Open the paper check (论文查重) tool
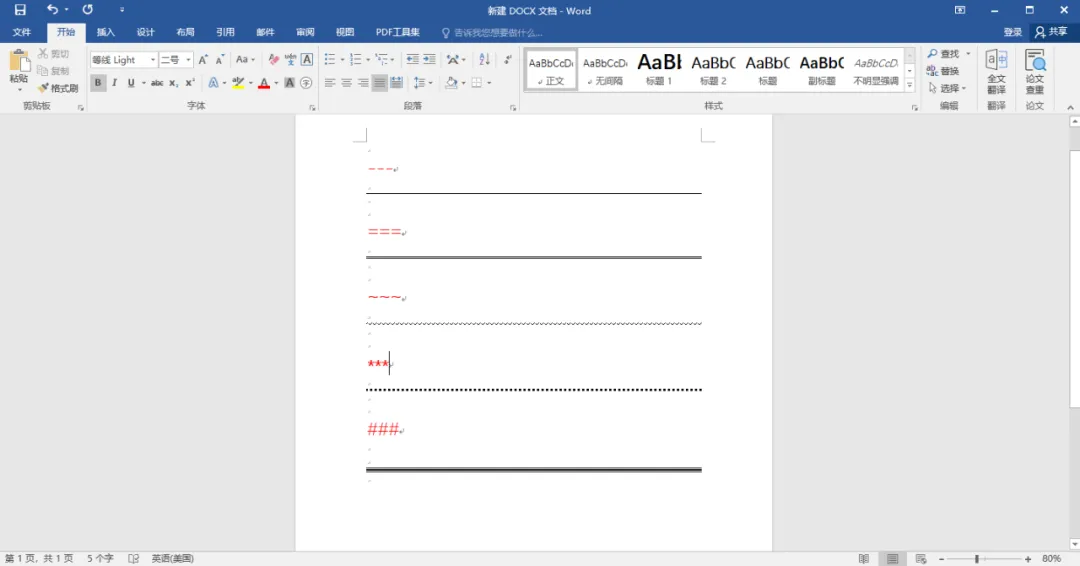1080x566 pixels. tap(1035, 72)
